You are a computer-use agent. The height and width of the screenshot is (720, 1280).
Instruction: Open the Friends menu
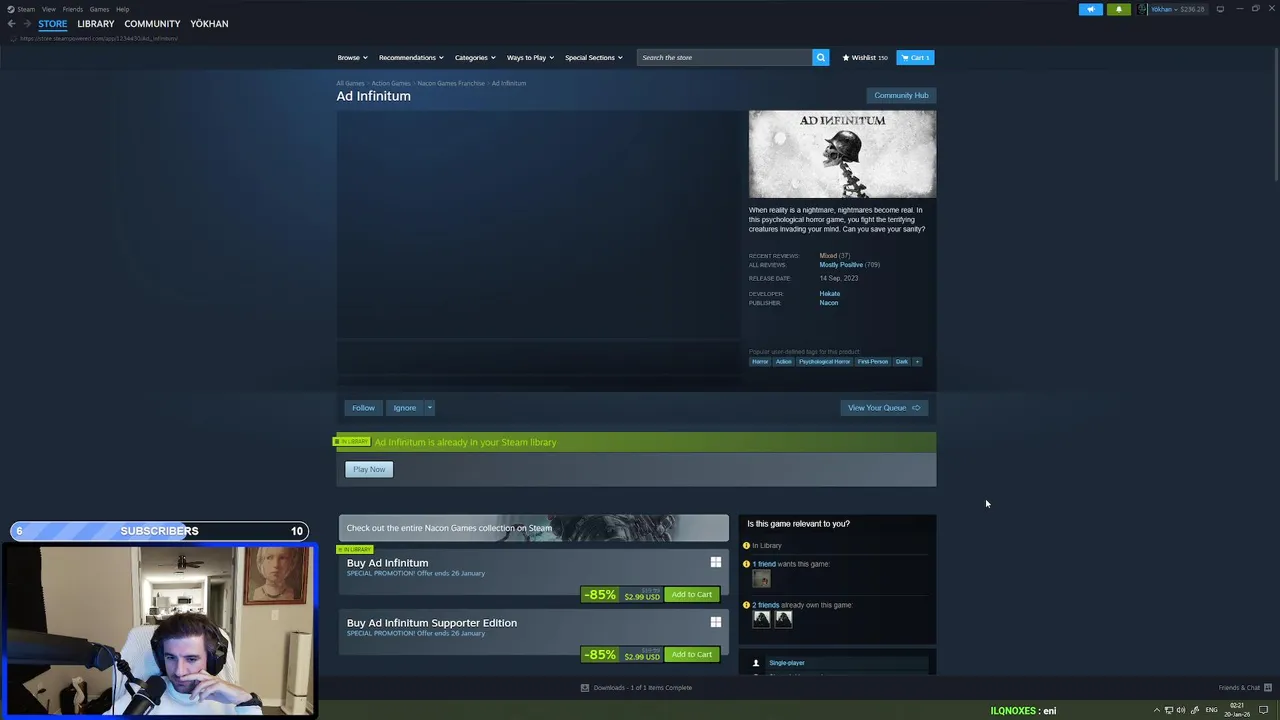pos(73,9)
